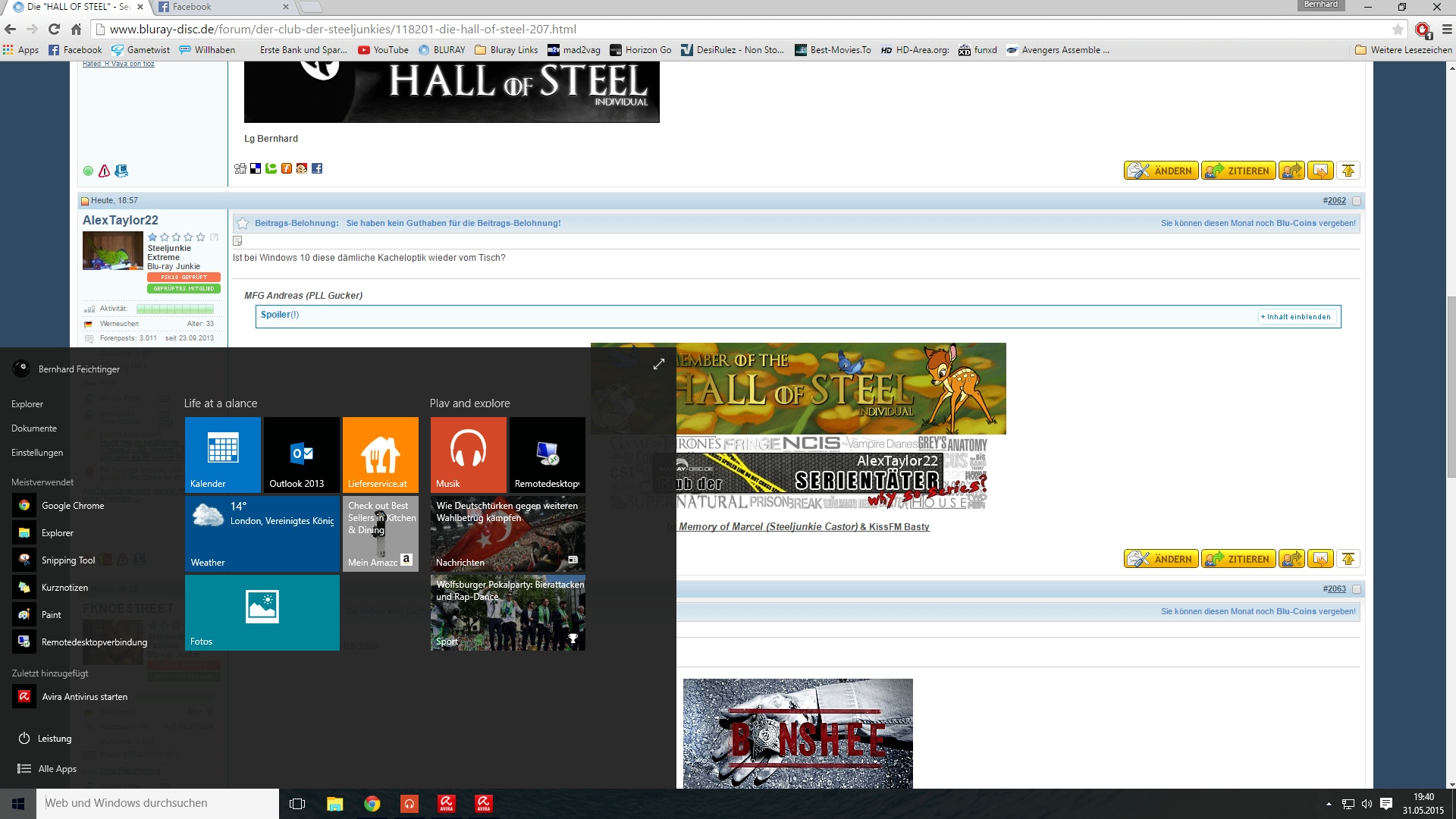Click the ZITIEREN button on AlexTaylor22's post

[1238, 559]
